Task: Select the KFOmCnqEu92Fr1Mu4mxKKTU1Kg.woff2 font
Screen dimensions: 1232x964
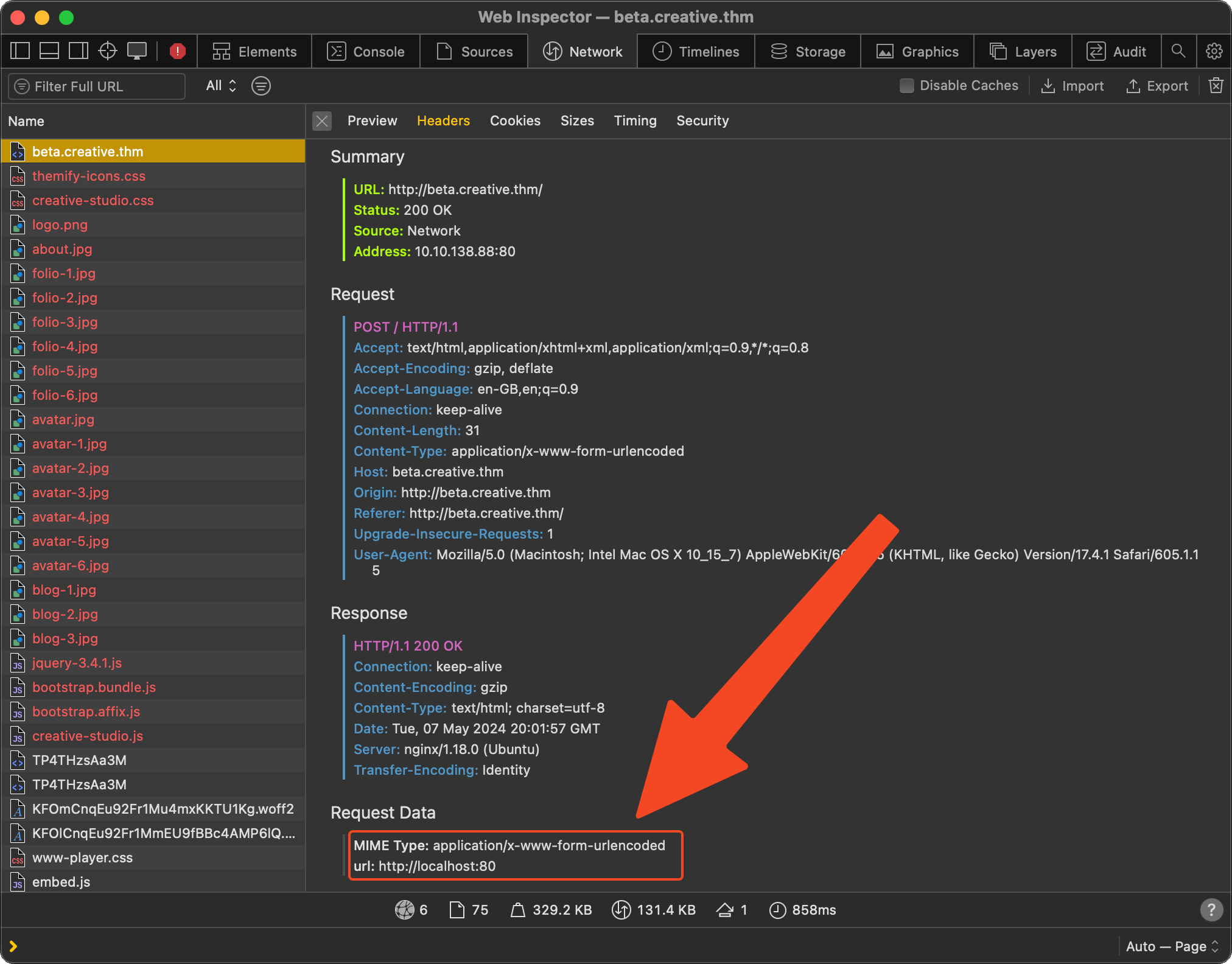Action: (153, 809)
